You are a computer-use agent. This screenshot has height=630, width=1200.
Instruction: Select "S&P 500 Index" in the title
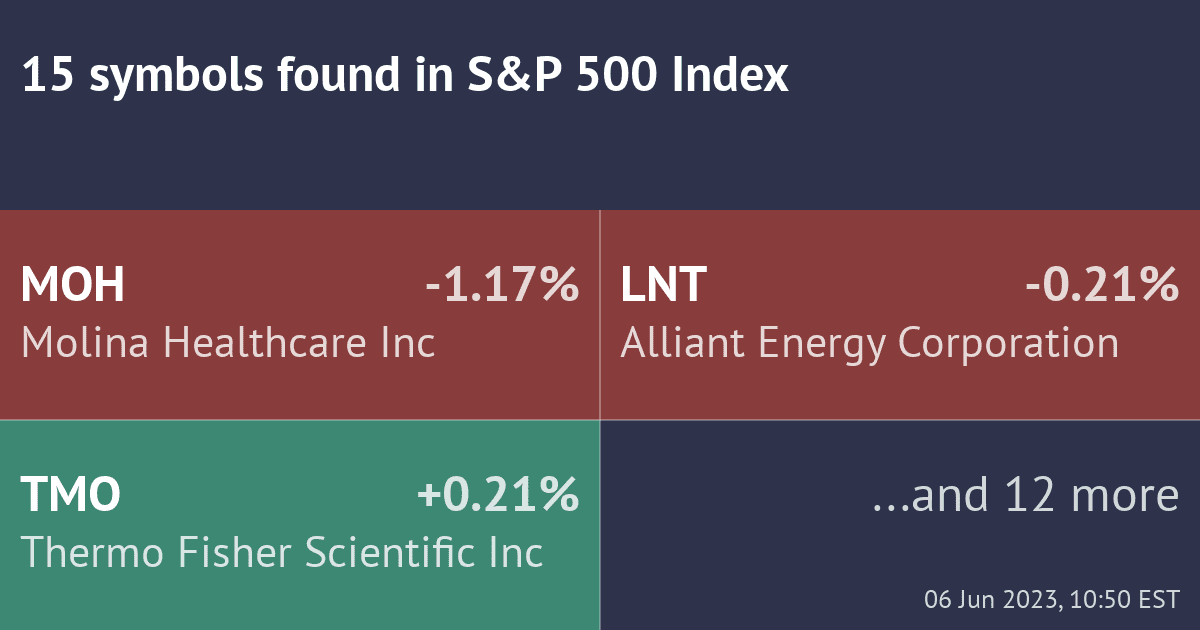click(628, 77)
